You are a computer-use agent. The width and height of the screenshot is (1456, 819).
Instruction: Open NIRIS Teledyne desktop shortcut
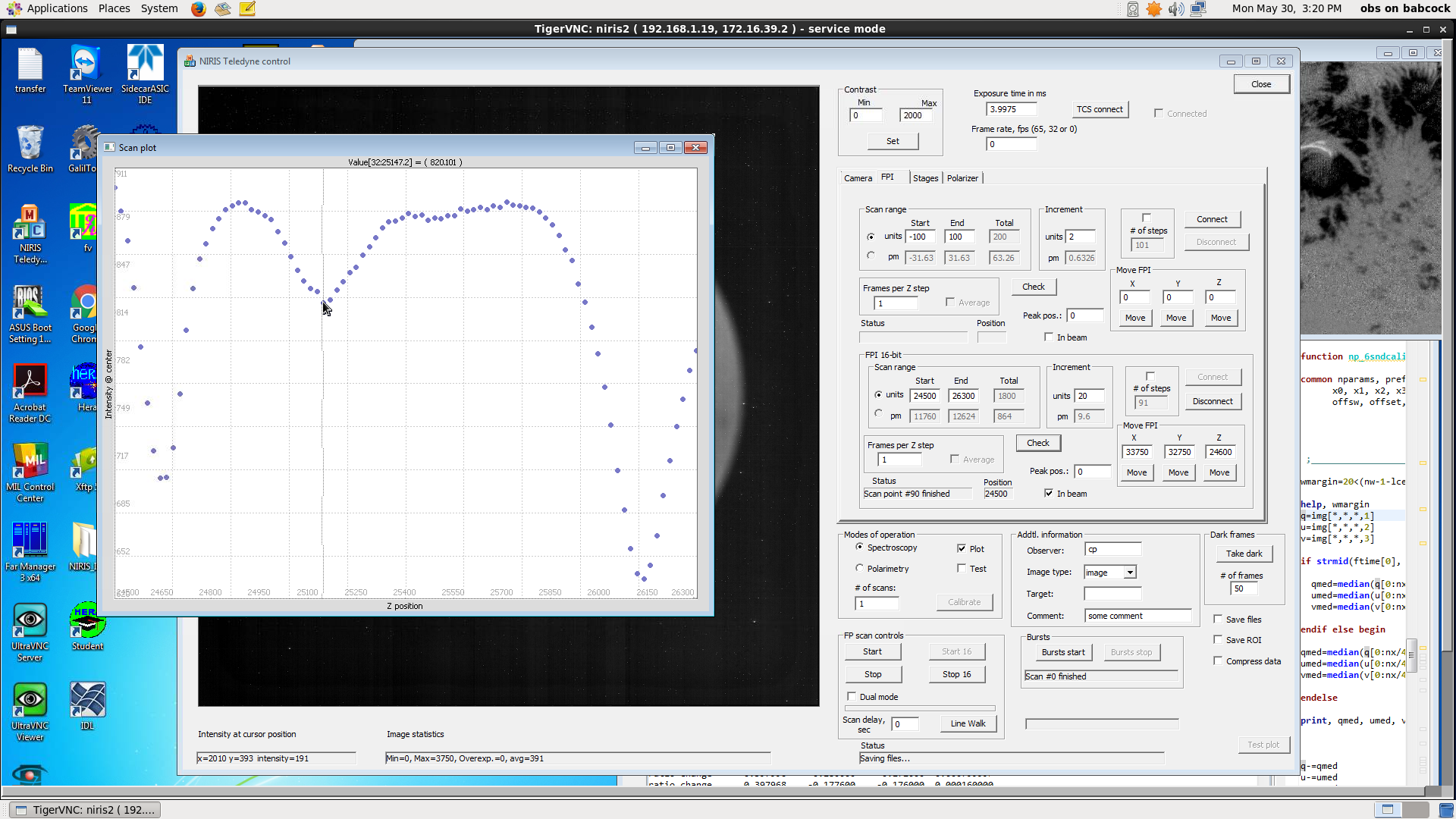(x=30, y=234)
